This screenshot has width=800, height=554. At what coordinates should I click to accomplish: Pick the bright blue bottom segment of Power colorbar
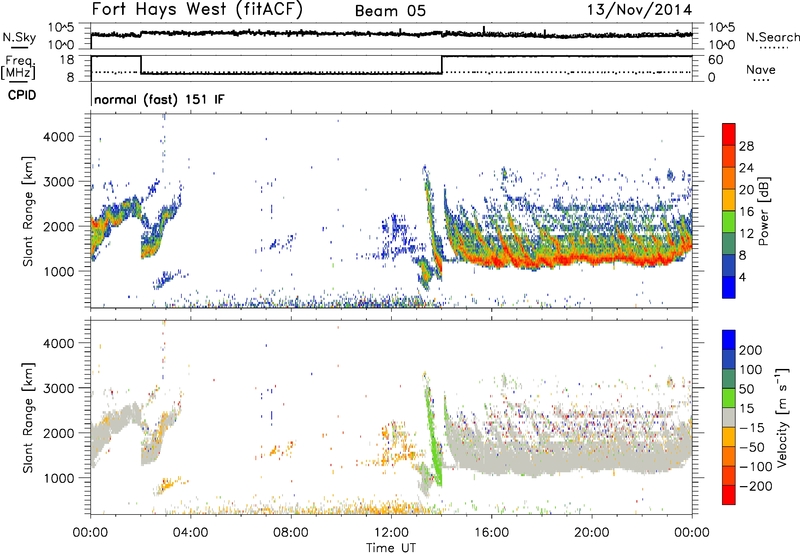[x=729, y=287]
